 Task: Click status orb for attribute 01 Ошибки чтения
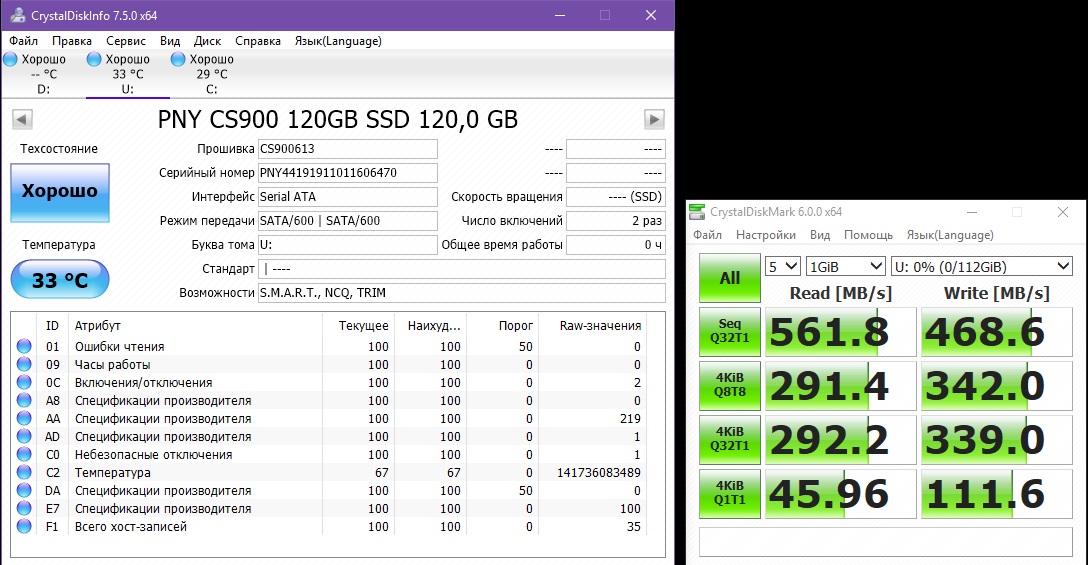[24, 346]
